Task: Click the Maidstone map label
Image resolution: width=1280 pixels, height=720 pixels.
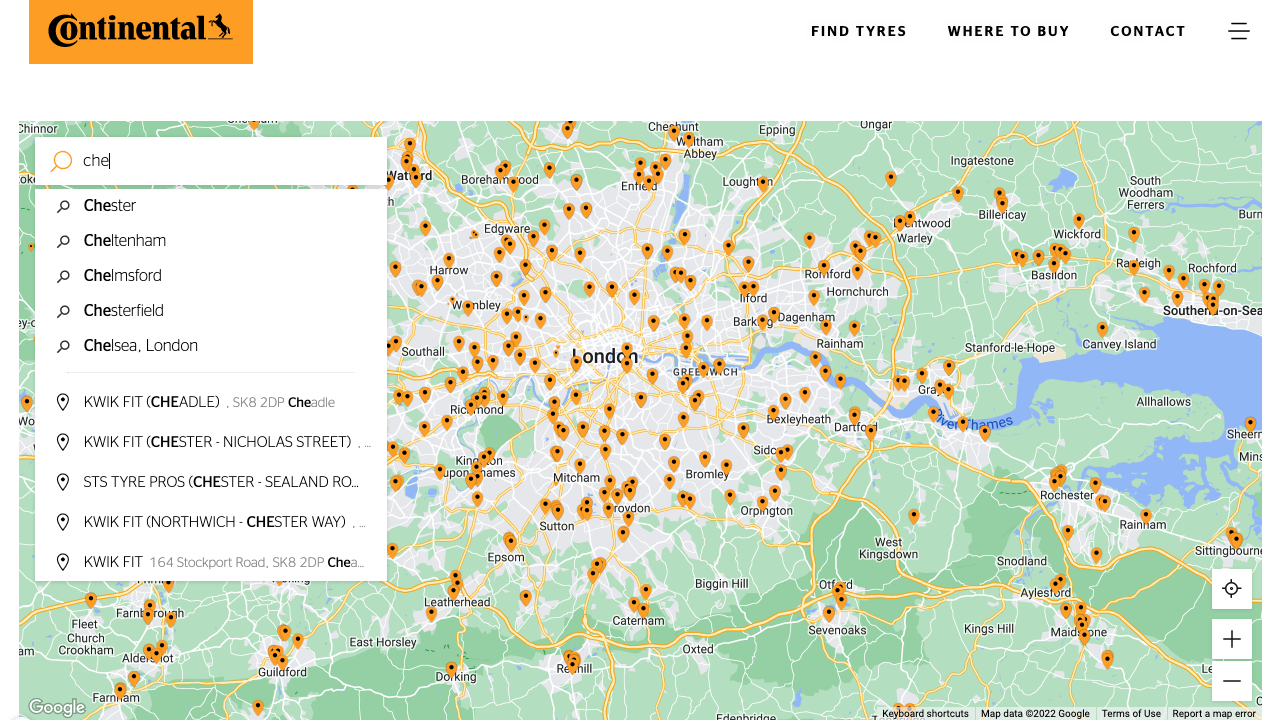Action: [1078, 632]
